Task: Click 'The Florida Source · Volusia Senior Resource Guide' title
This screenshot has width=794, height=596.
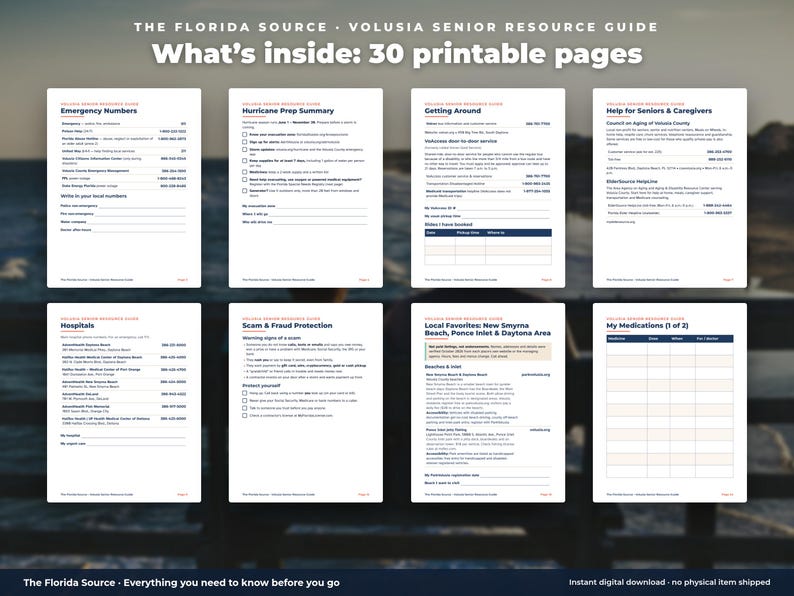Action: pyautogui.click(x=396, y=27)
